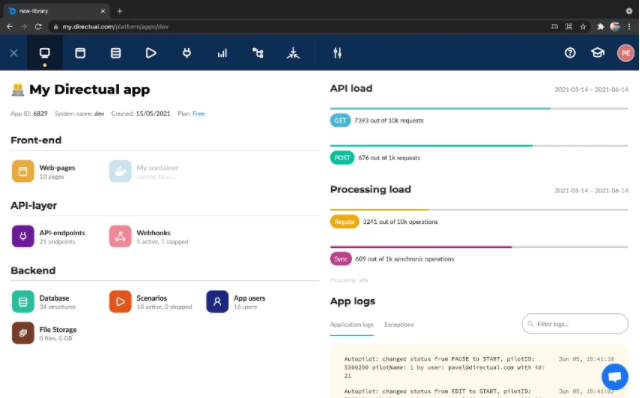Click the '34 structures' text
This screenshot has width=640, height=398.
tap(58, 307)
